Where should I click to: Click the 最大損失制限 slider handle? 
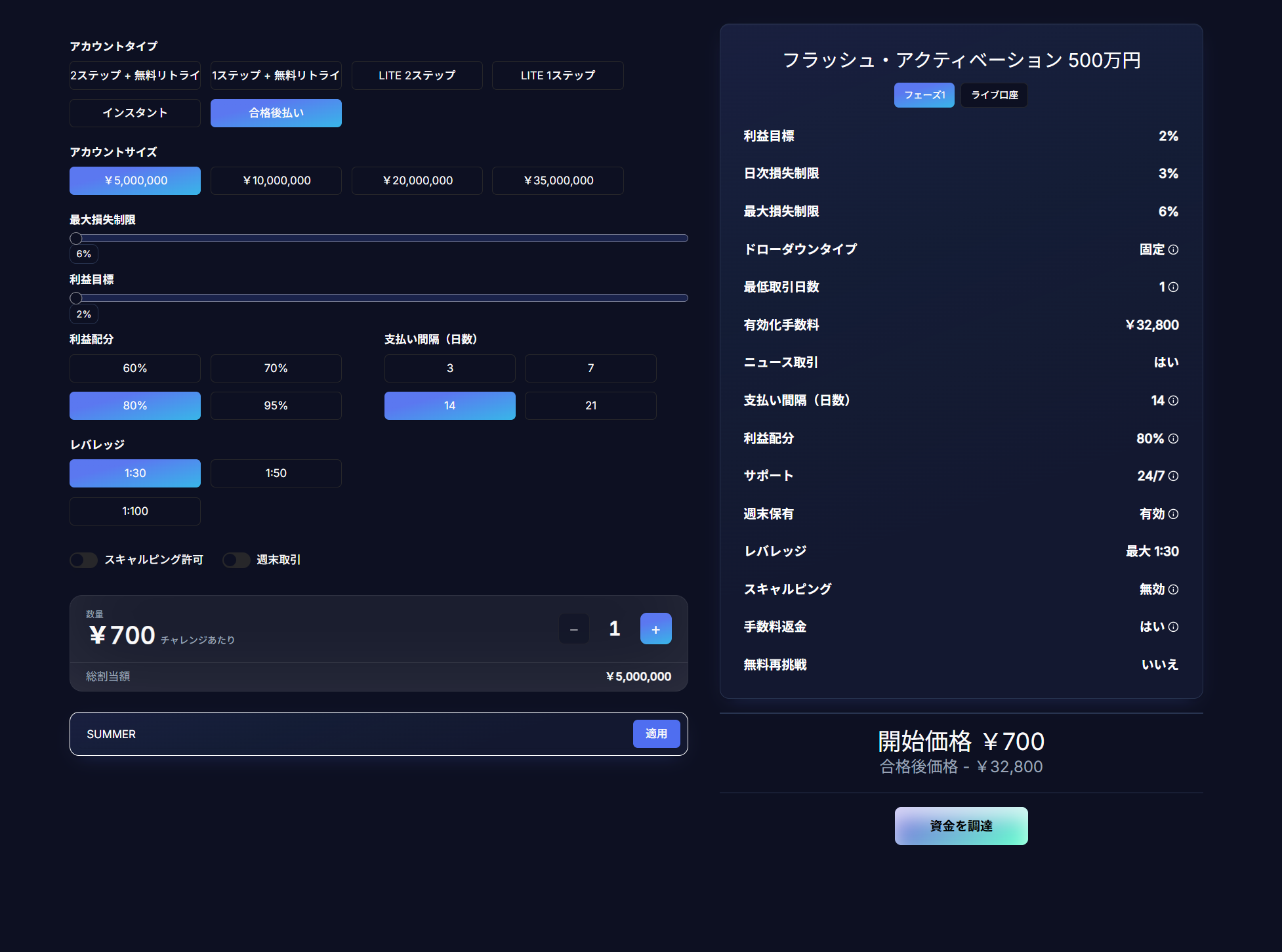[x=76, y=238]
